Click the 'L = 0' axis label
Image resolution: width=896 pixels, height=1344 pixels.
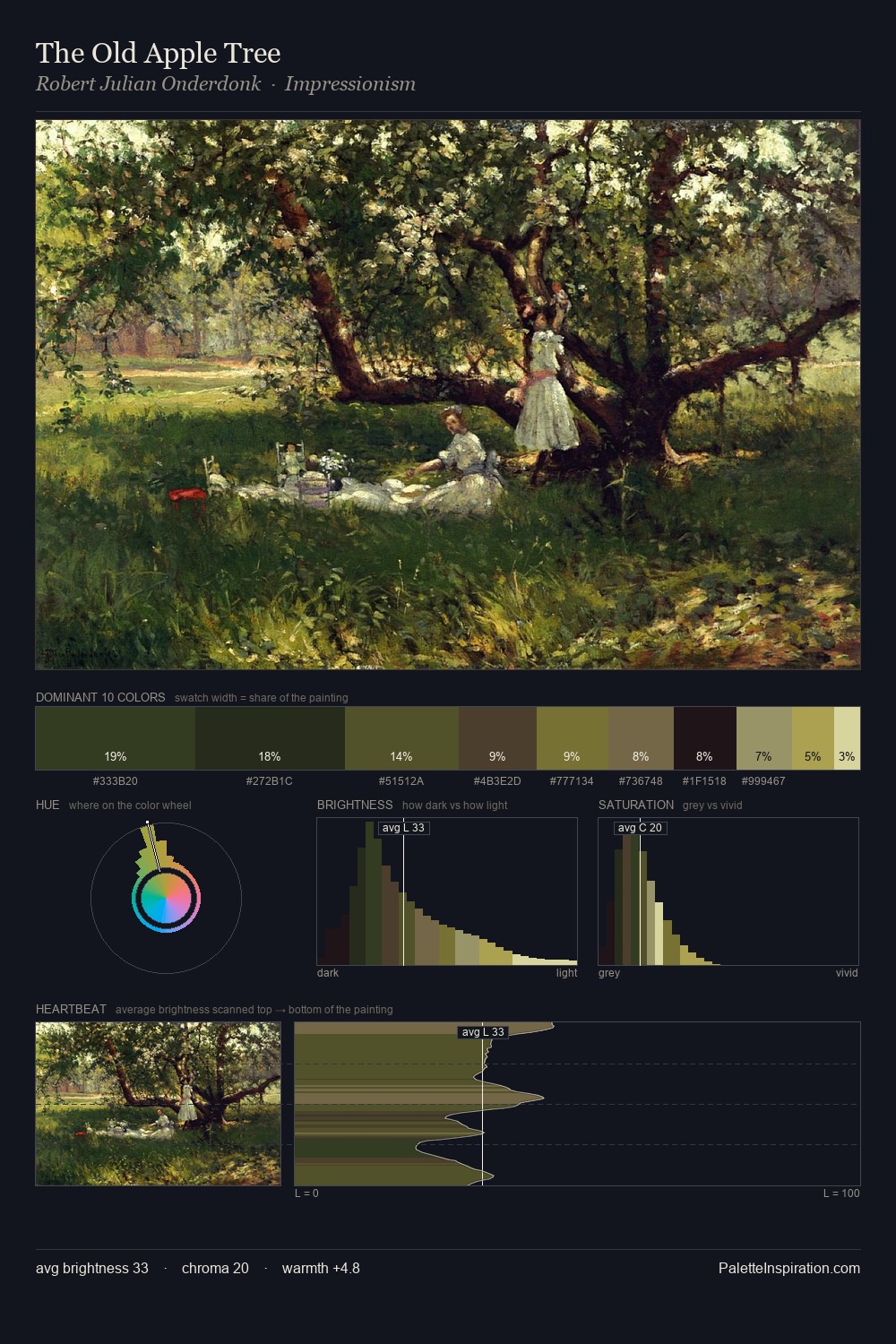306,1193
